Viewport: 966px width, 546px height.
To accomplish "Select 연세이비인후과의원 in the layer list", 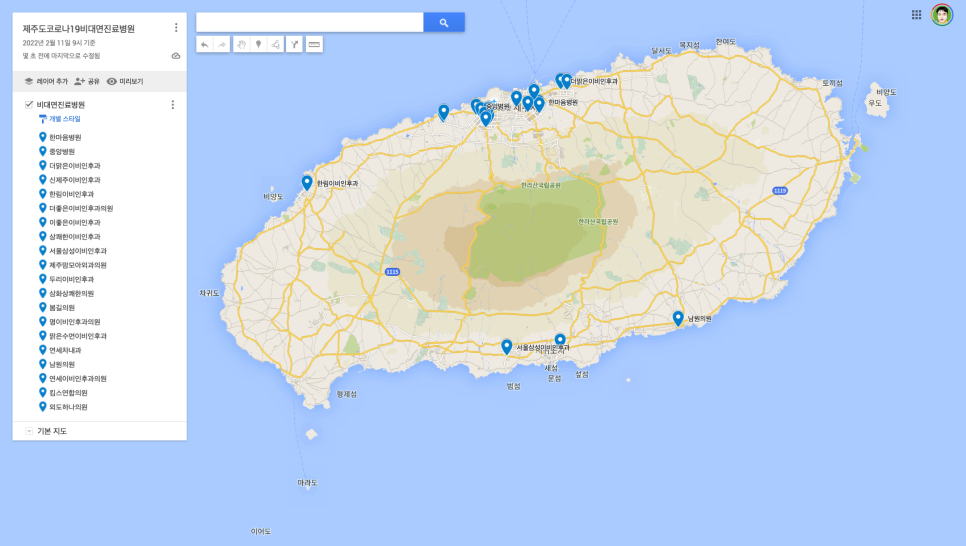I will [78, 378].
